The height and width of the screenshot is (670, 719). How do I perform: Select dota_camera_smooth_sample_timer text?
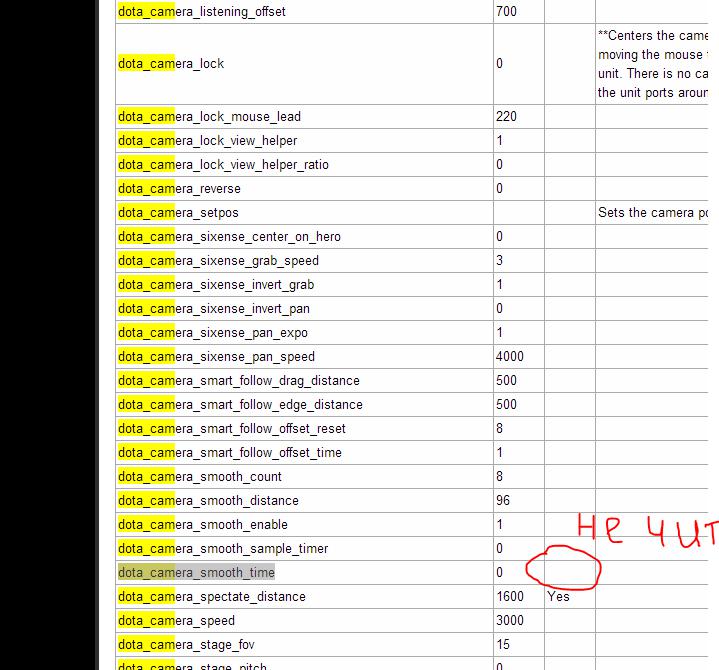[x=223, y=548]
